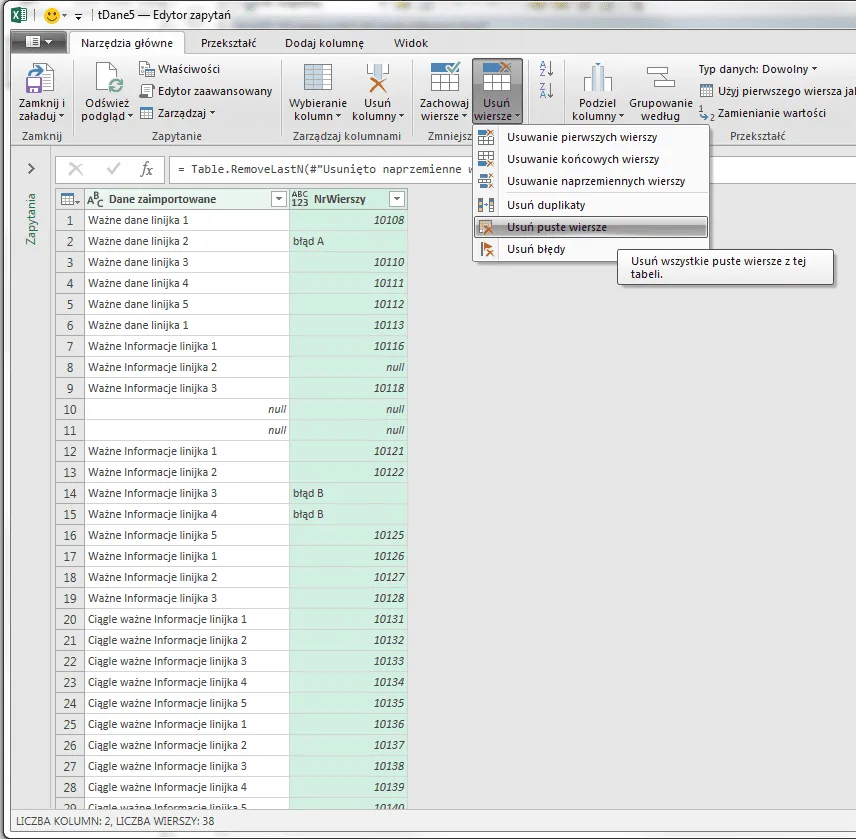Open the Dane zaimportowane column filter dropdown
856x839 pixels.
coord(278,199)
